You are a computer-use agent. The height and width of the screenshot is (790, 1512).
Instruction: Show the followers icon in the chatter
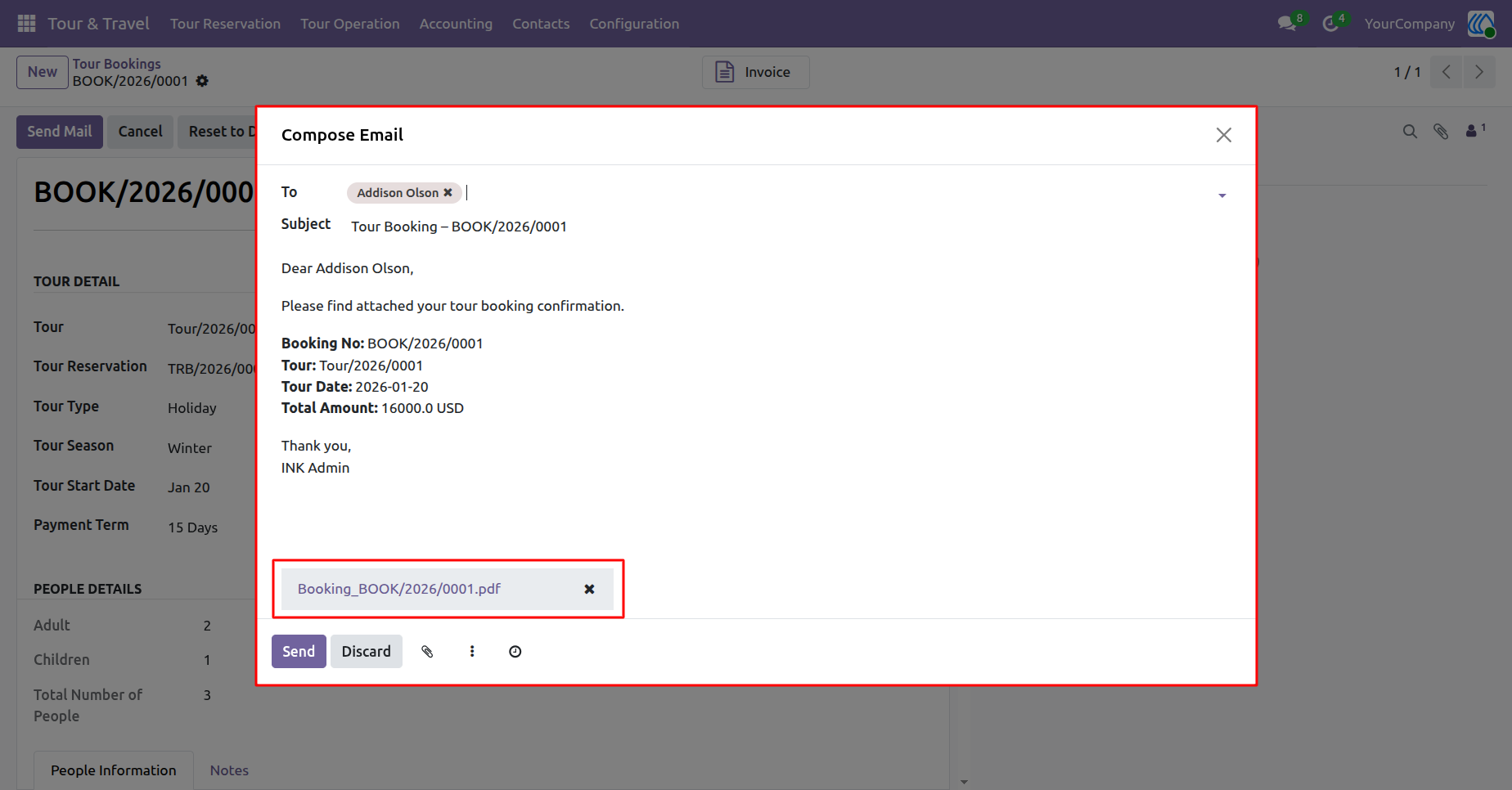pos(1475,130)
